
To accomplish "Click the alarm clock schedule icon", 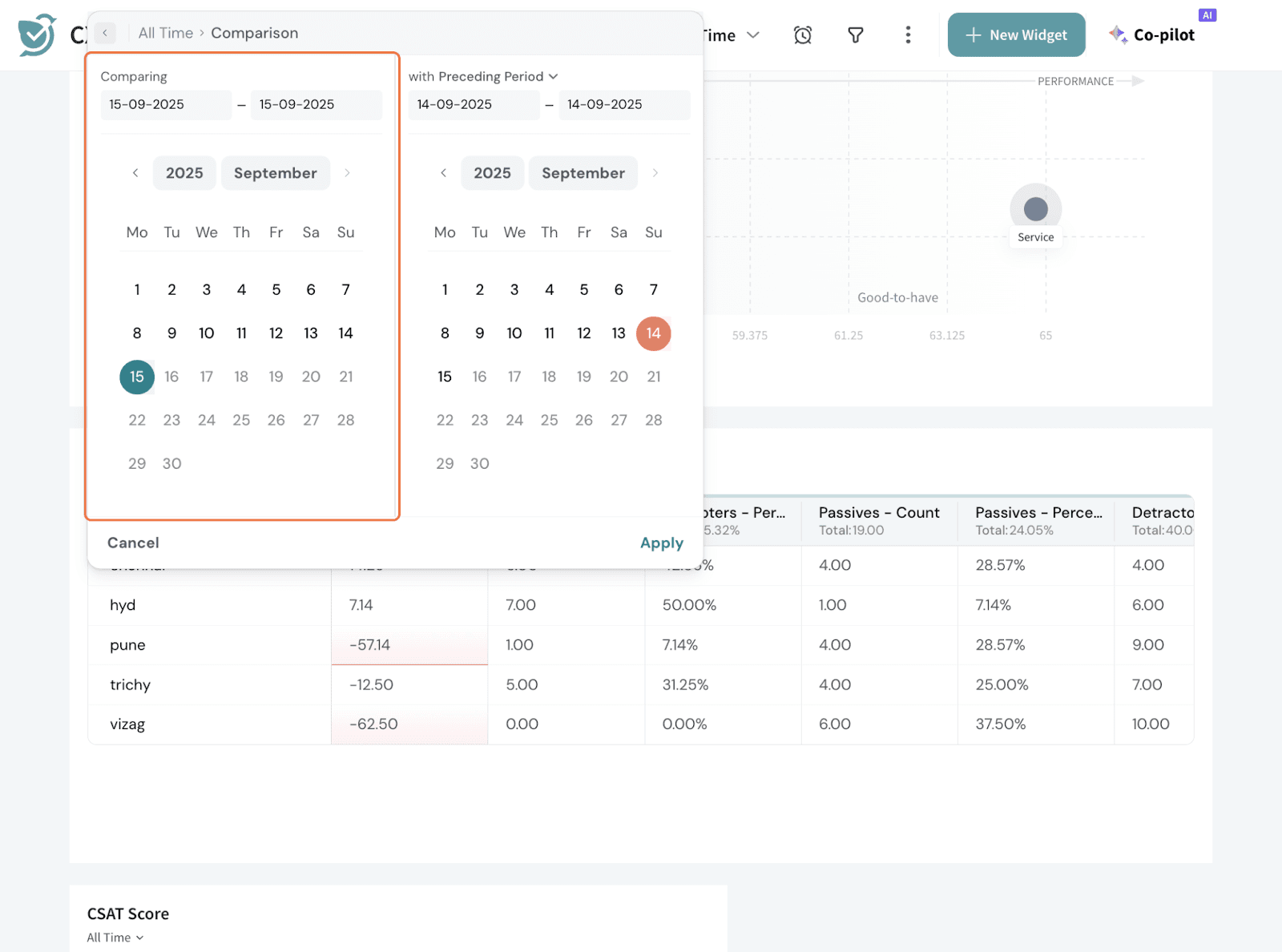I will pyautogui.click(x=802, y=35).
